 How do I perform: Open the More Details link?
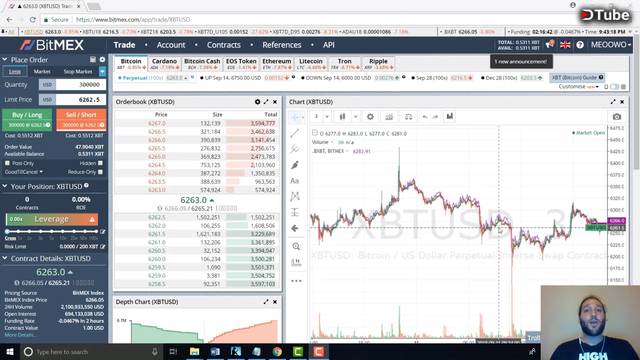(x=20, y=335)
